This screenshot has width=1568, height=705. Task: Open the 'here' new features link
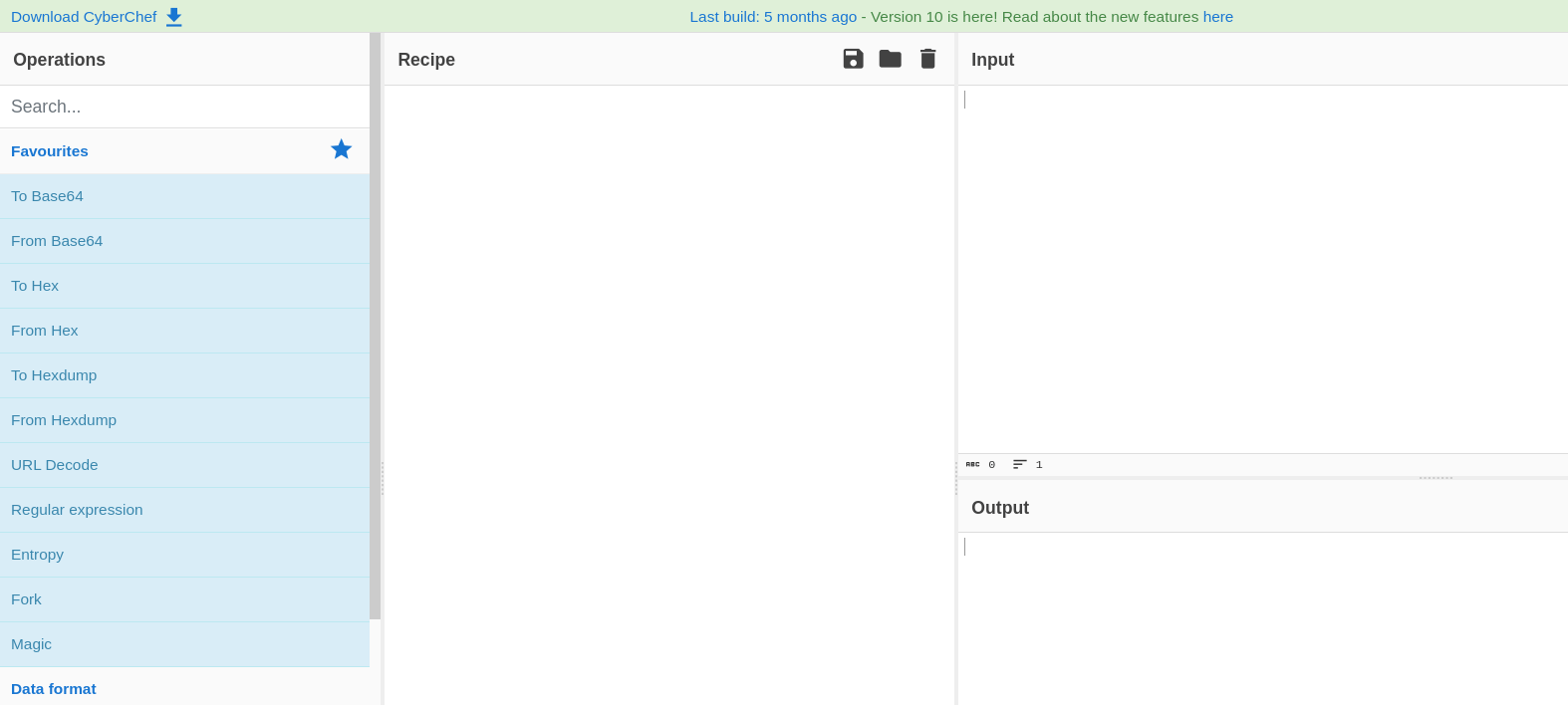tap(1218, 17)
